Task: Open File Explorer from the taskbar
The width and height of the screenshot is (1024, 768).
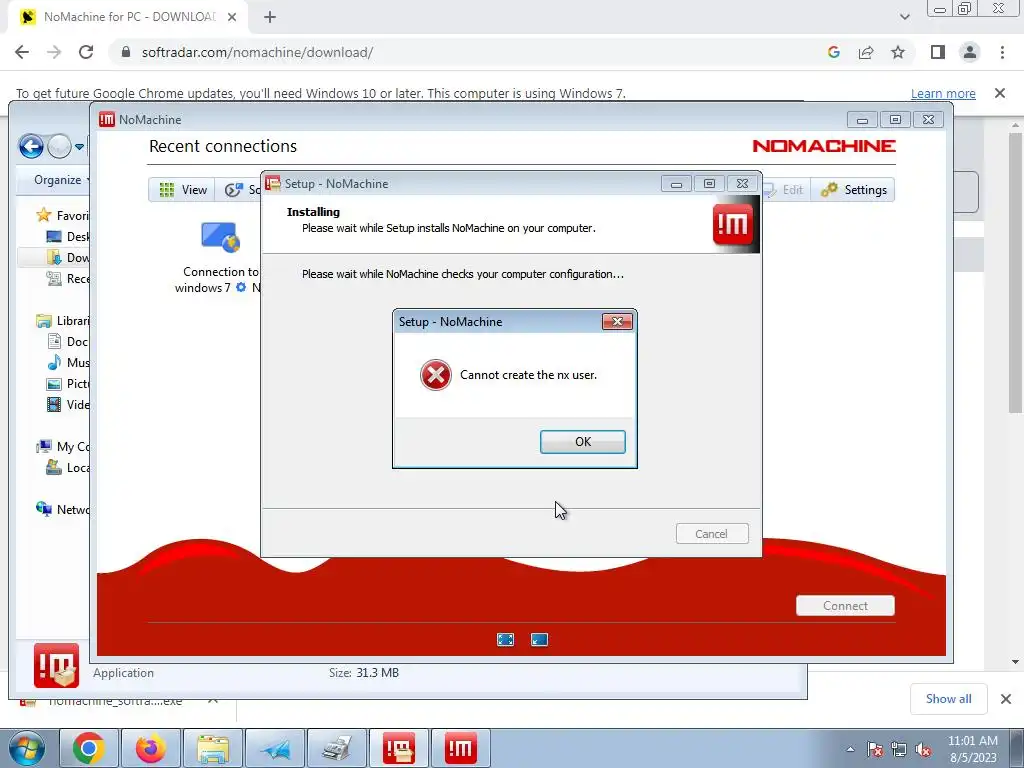Action: (x=213, y=748)
